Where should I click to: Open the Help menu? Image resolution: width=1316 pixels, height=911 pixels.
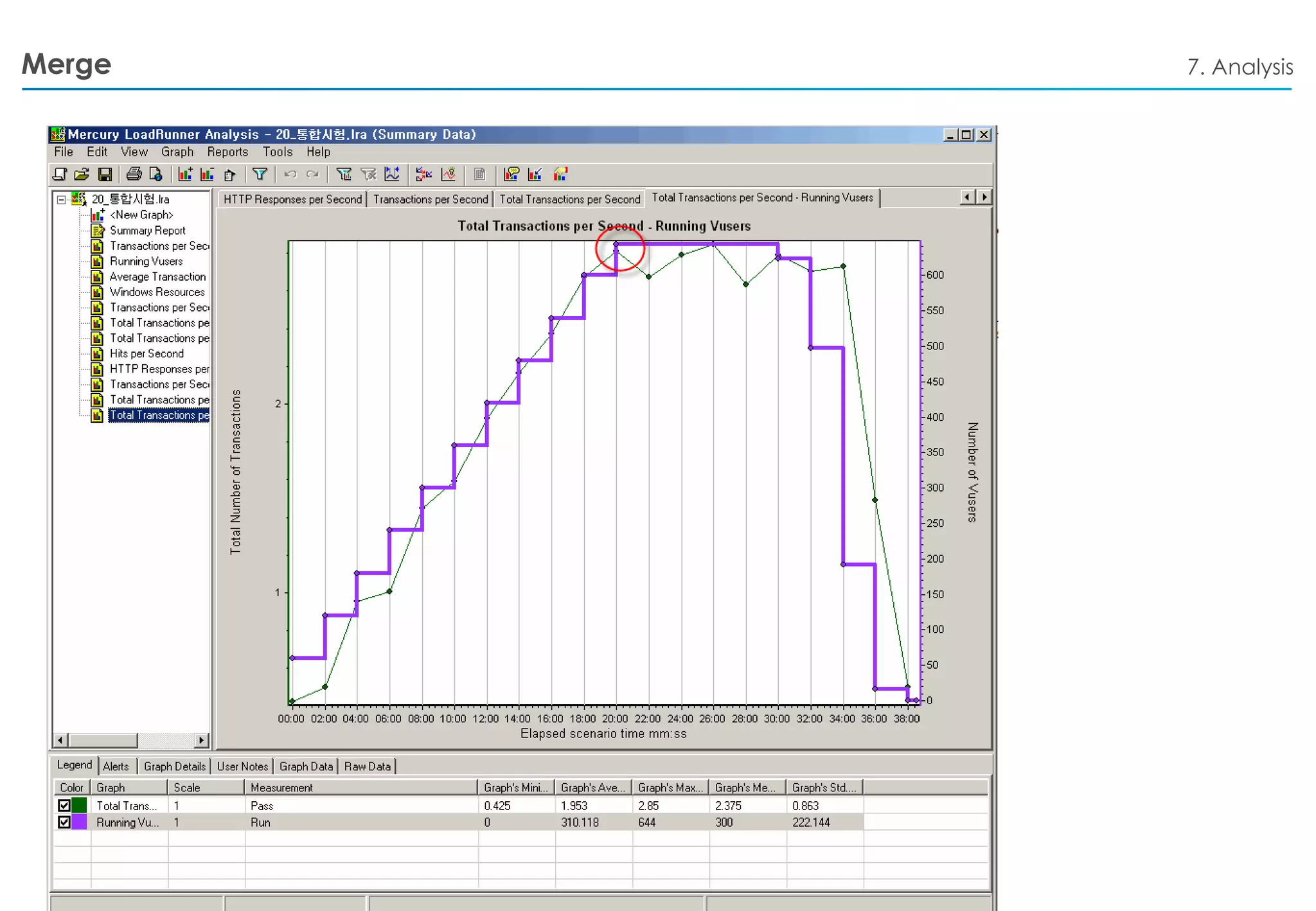click(x=318, y=152)
